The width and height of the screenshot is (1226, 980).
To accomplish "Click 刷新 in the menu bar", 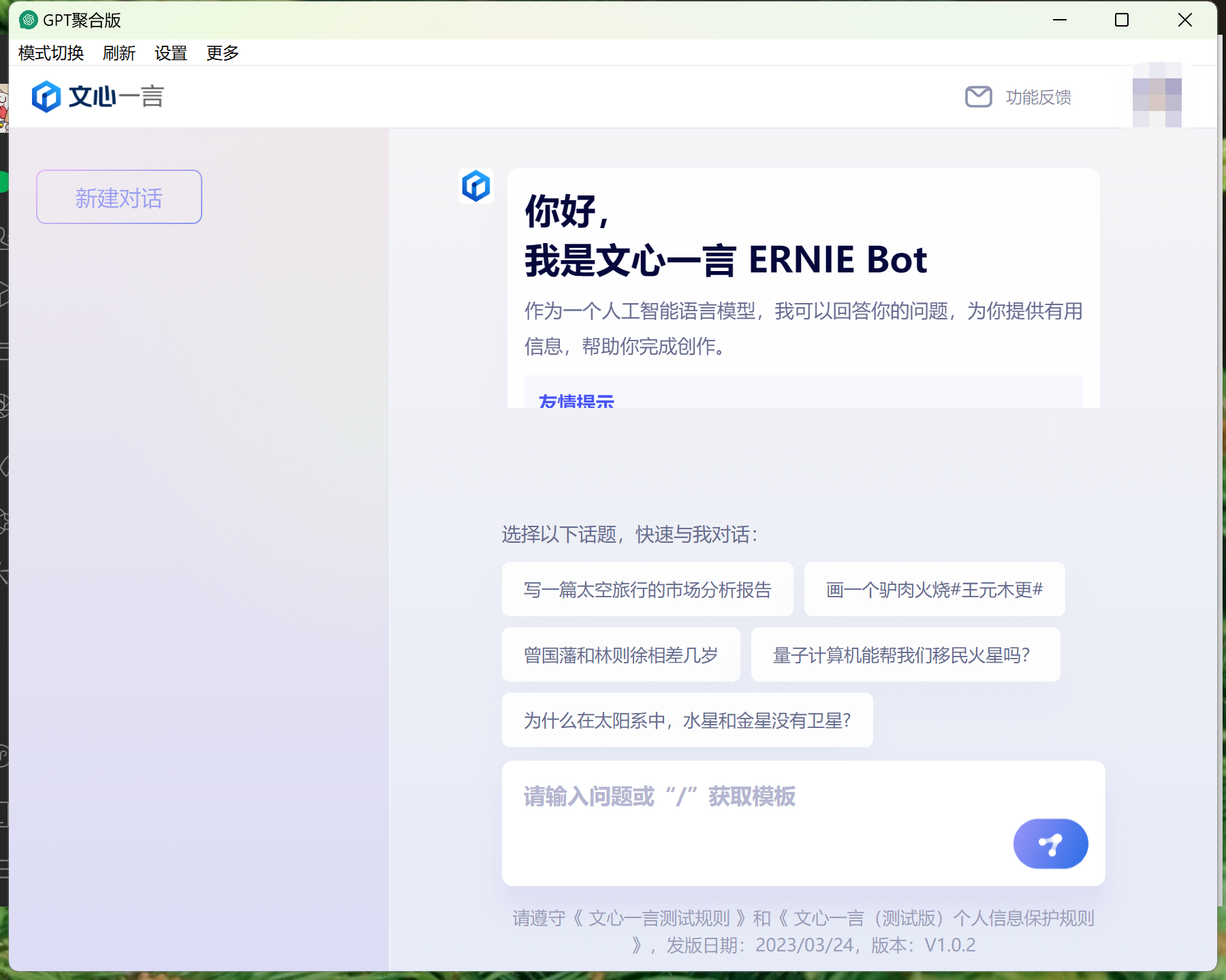I will click(119, 52).
